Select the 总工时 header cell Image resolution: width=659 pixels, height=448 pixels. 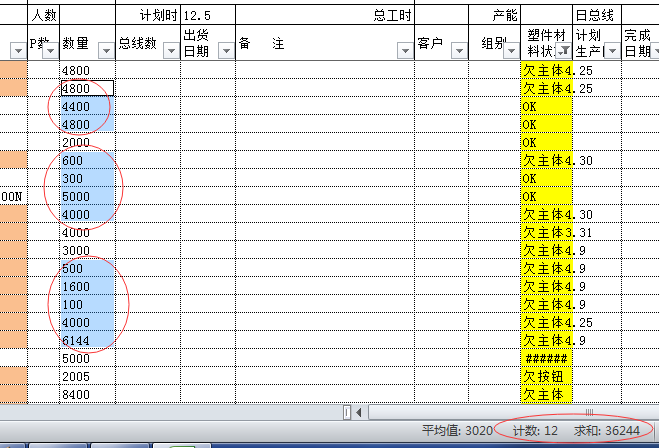click(x=325, y=15)
